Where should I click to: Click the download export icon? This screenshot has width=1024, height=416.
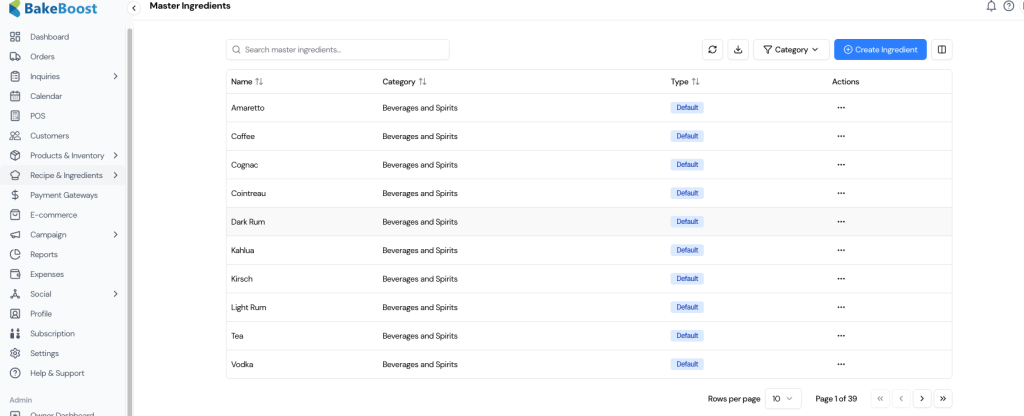[x=738, y=49]
